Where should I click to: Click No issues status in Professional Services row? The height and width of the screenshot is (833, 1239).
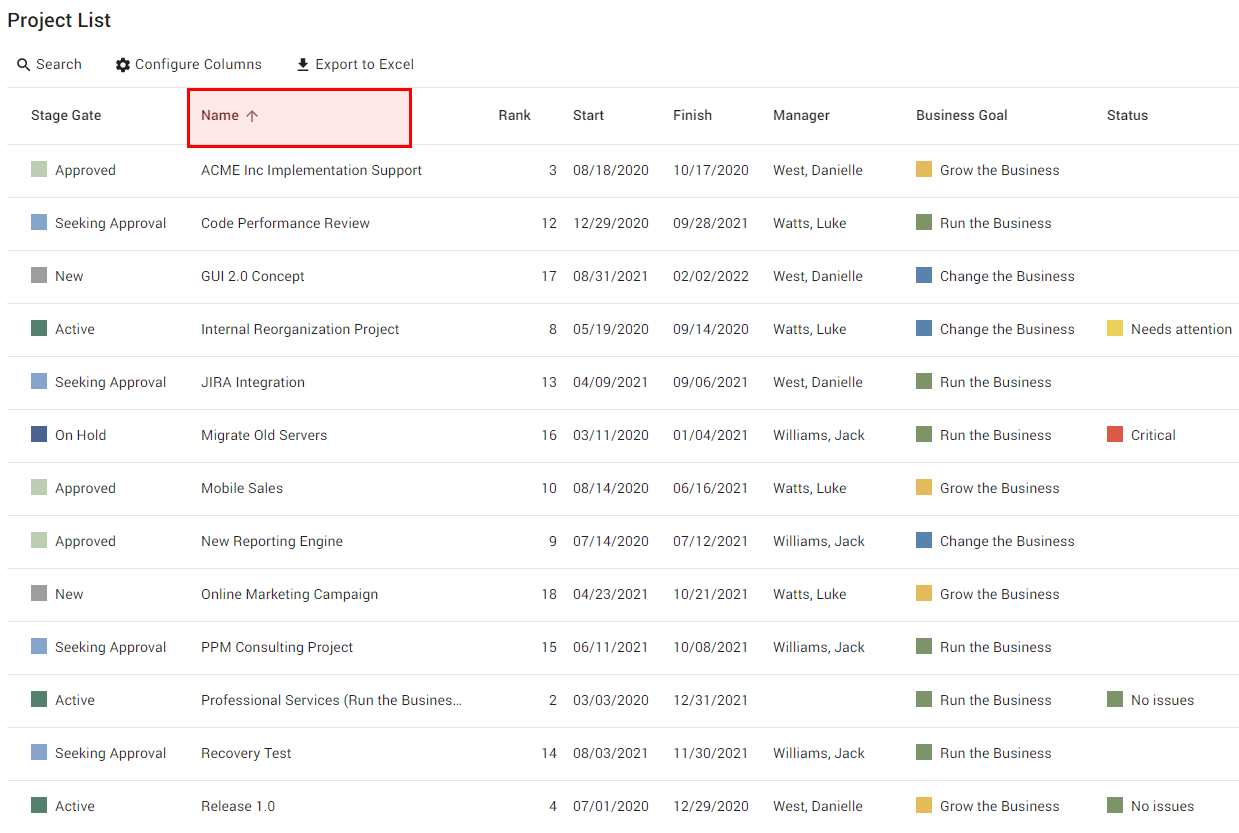pyautogui.click(x=1162, y=701)
